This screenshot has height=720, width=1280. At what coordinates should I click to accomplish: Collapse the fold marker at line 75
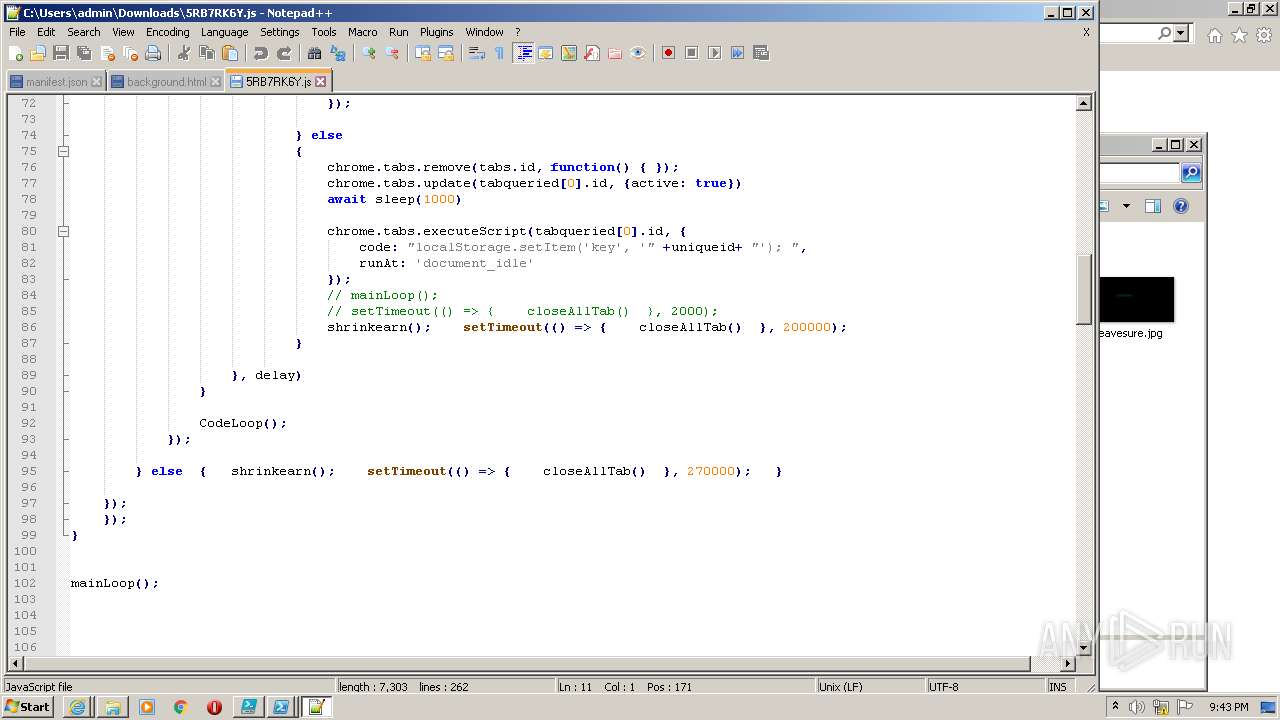click(x=63, y=151)
